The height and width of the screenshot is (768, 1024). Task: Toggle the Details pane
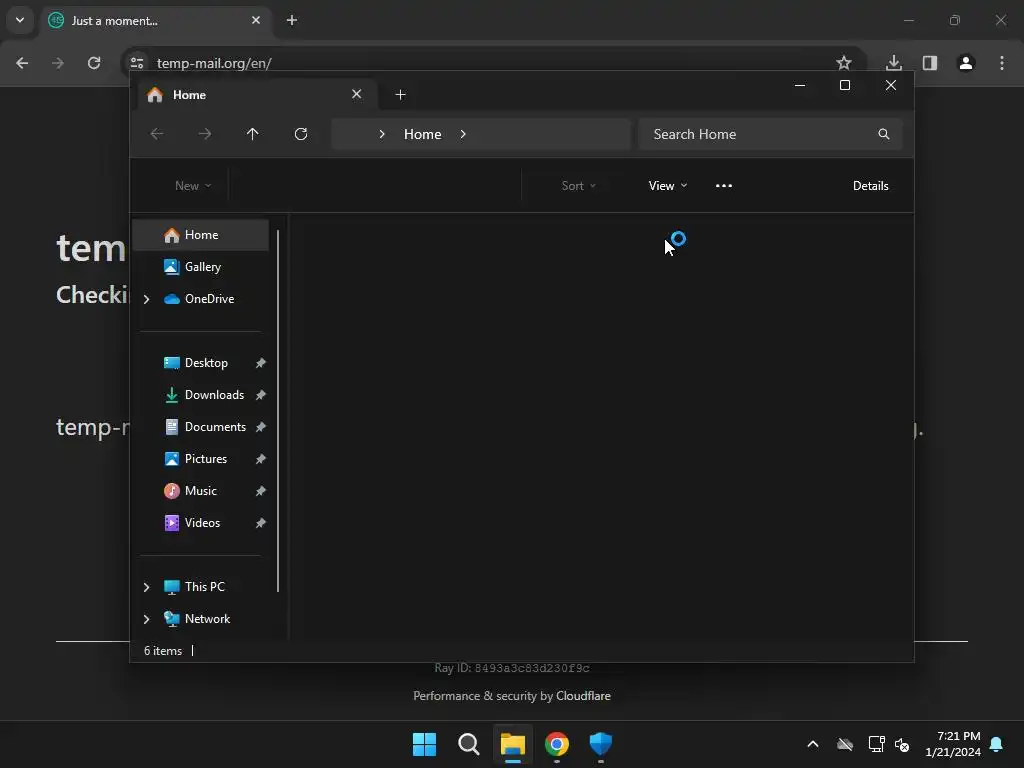coord(871,185)
